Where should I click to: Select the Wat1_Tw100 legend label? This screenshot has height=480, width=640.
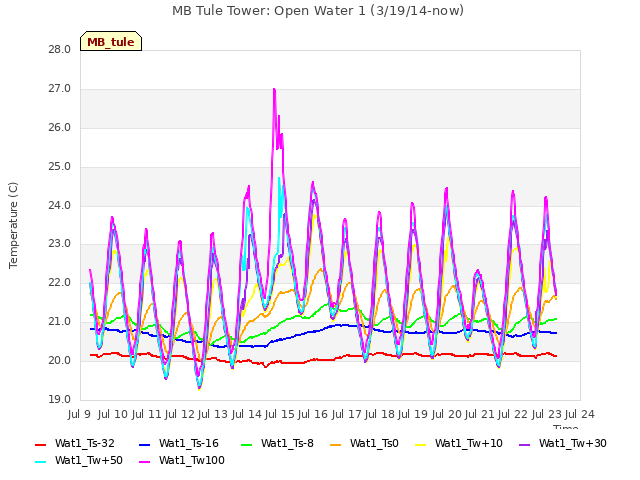(x=192, y=460)
